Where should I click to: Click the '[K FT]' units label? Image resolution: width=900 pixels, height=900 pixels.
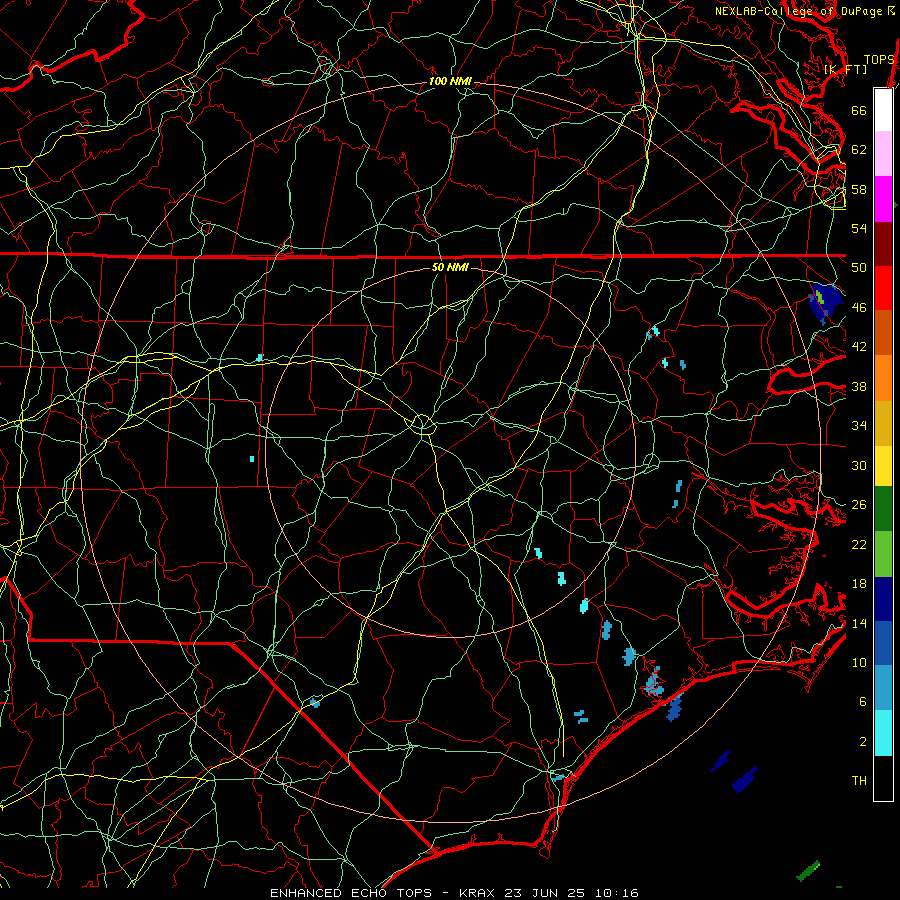[845, 70]
